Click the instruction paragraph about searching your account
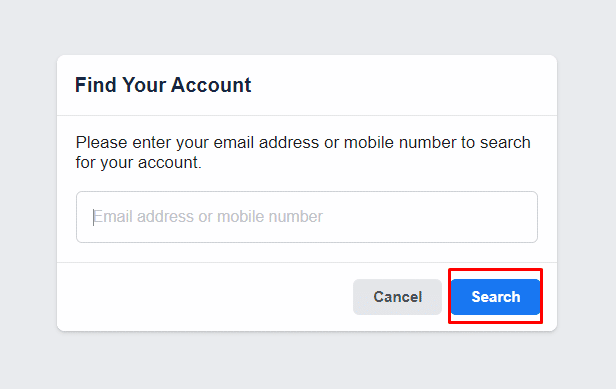This screenshot has width=616, height=389. [x=303, y=152]
